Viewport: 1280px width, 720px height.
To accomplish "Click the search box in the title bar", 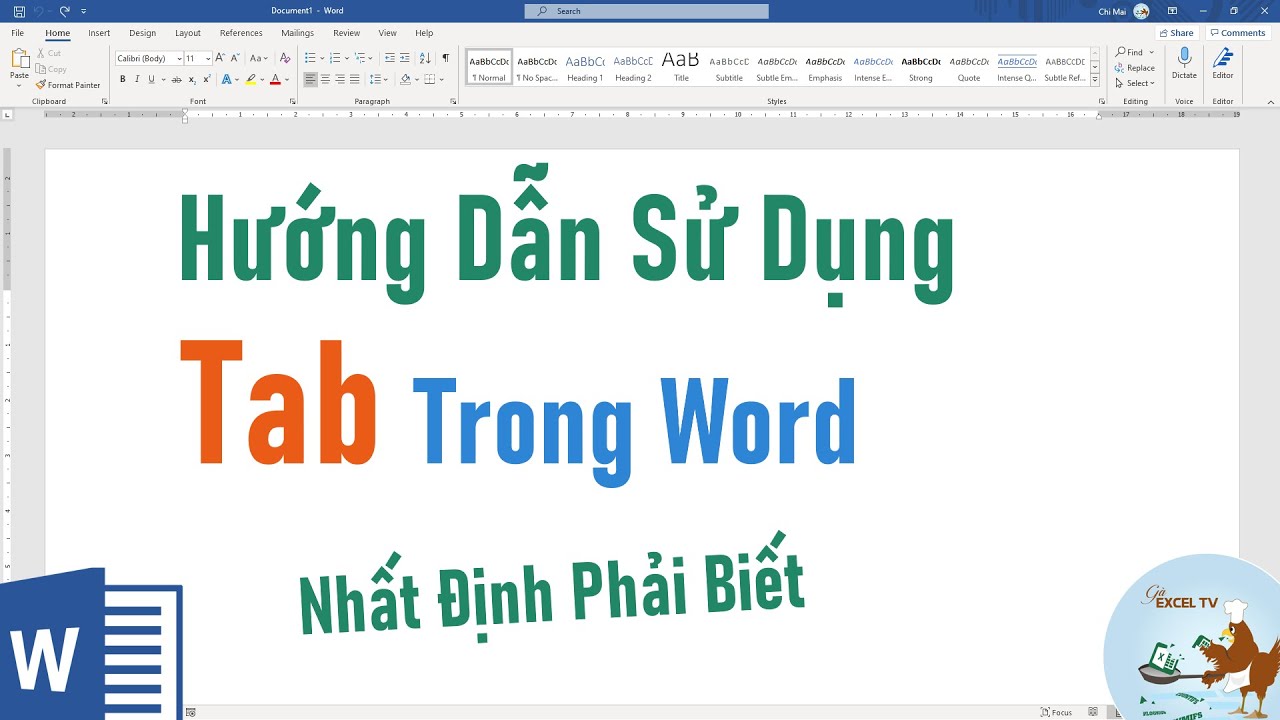I will [647, 11].
